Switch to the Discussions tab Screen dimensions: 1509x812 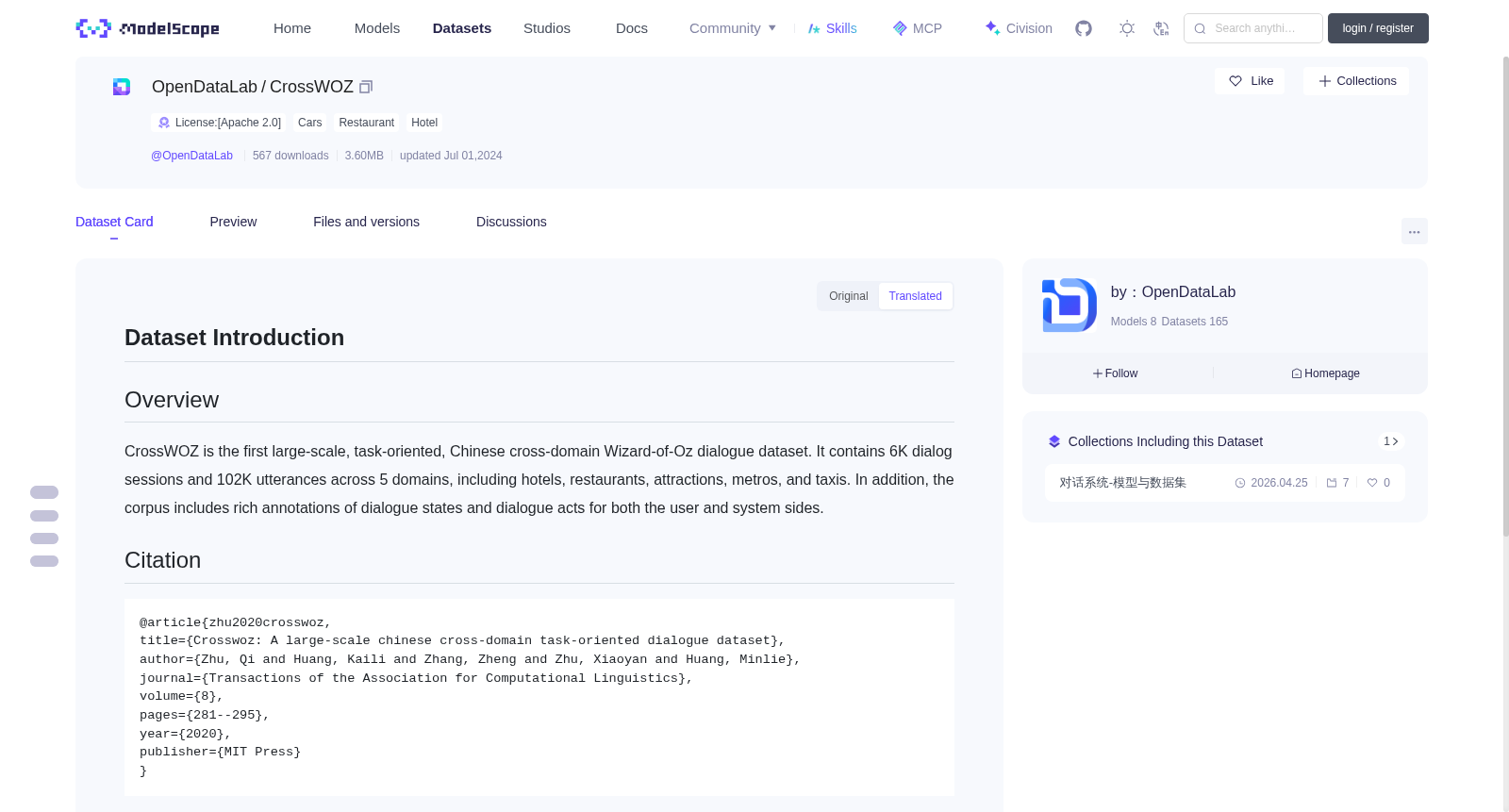(511, 222)
